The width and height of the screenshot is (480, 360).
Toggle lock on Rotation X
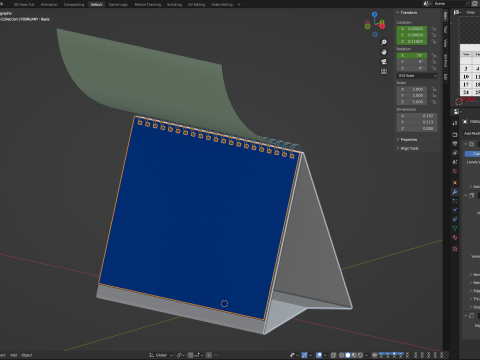coord(434,55)
